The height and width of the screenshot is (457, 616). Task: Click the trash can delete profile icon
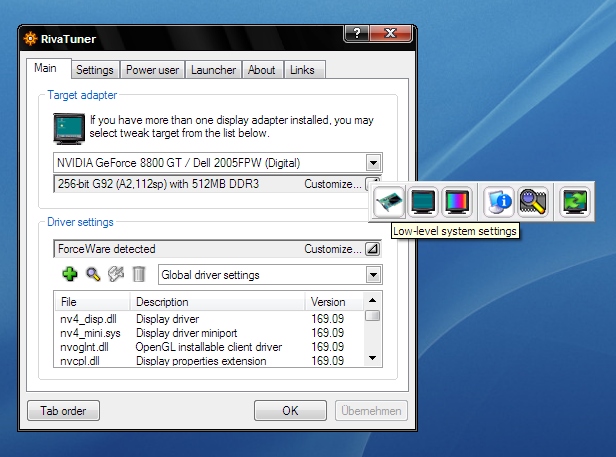pyautogui.click(x=139, y=274)
